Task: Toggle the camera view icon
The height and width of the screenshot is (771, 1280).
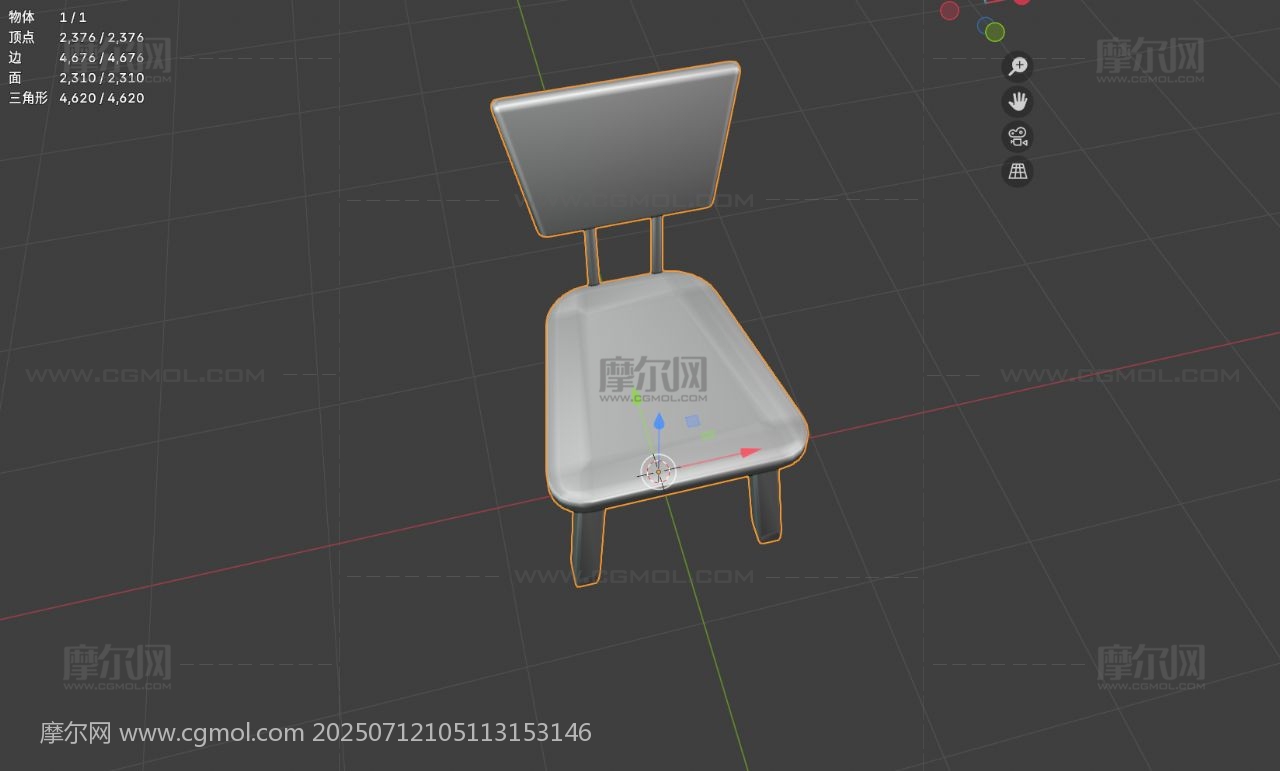Action: 1017,136
